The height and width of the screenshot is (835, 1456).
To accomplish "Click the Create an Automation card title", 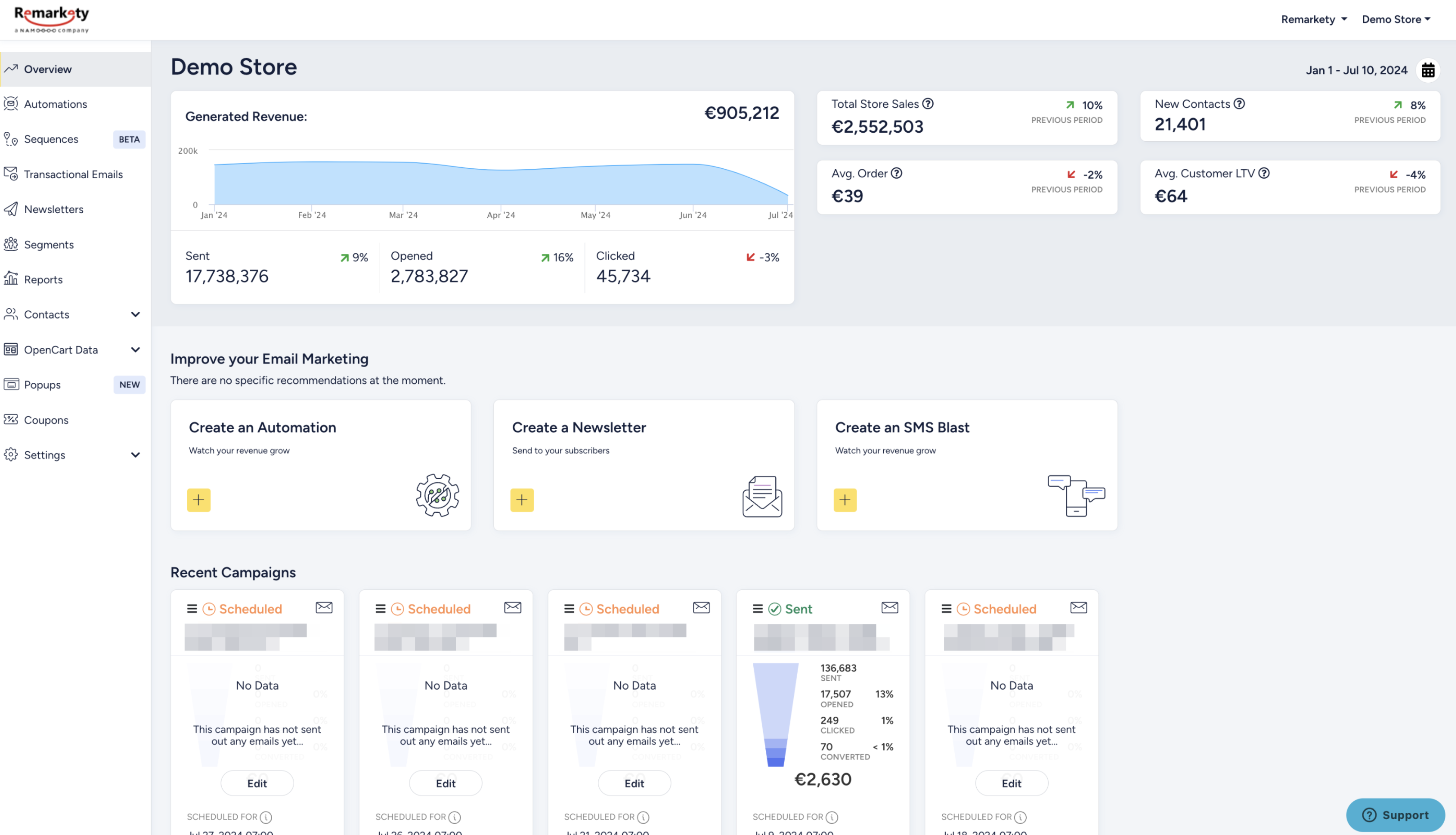I will pos(263,428).
